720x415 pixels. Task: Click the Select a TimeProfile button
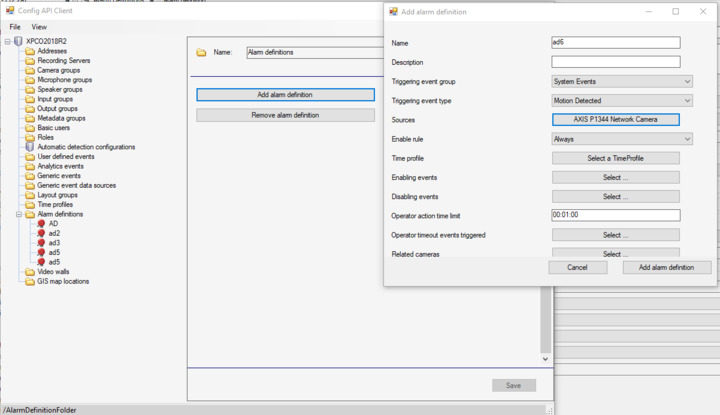pyautogui.click(x=615, y=158)
